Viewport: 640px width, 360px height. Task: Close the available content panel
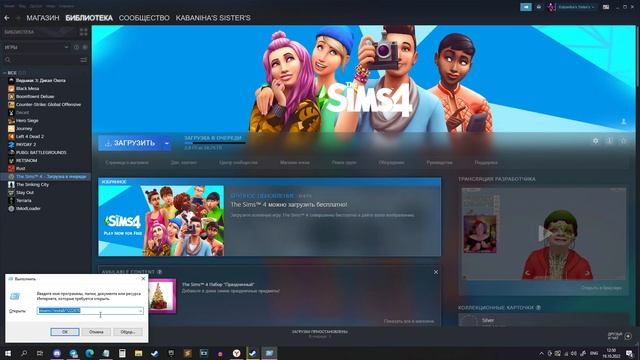[x=436, y=272]
